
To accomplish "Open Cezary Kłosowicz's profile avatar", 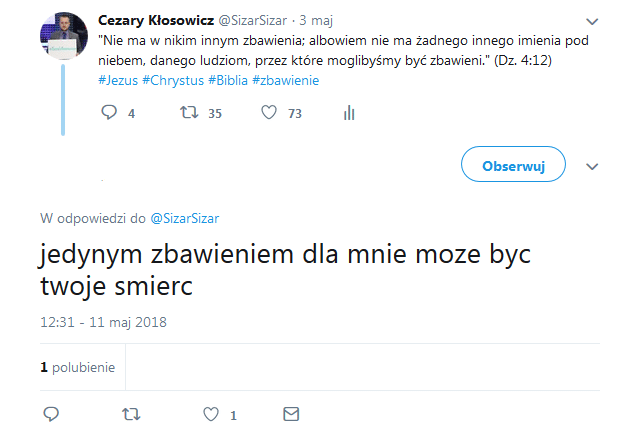I will click(63, 37).
